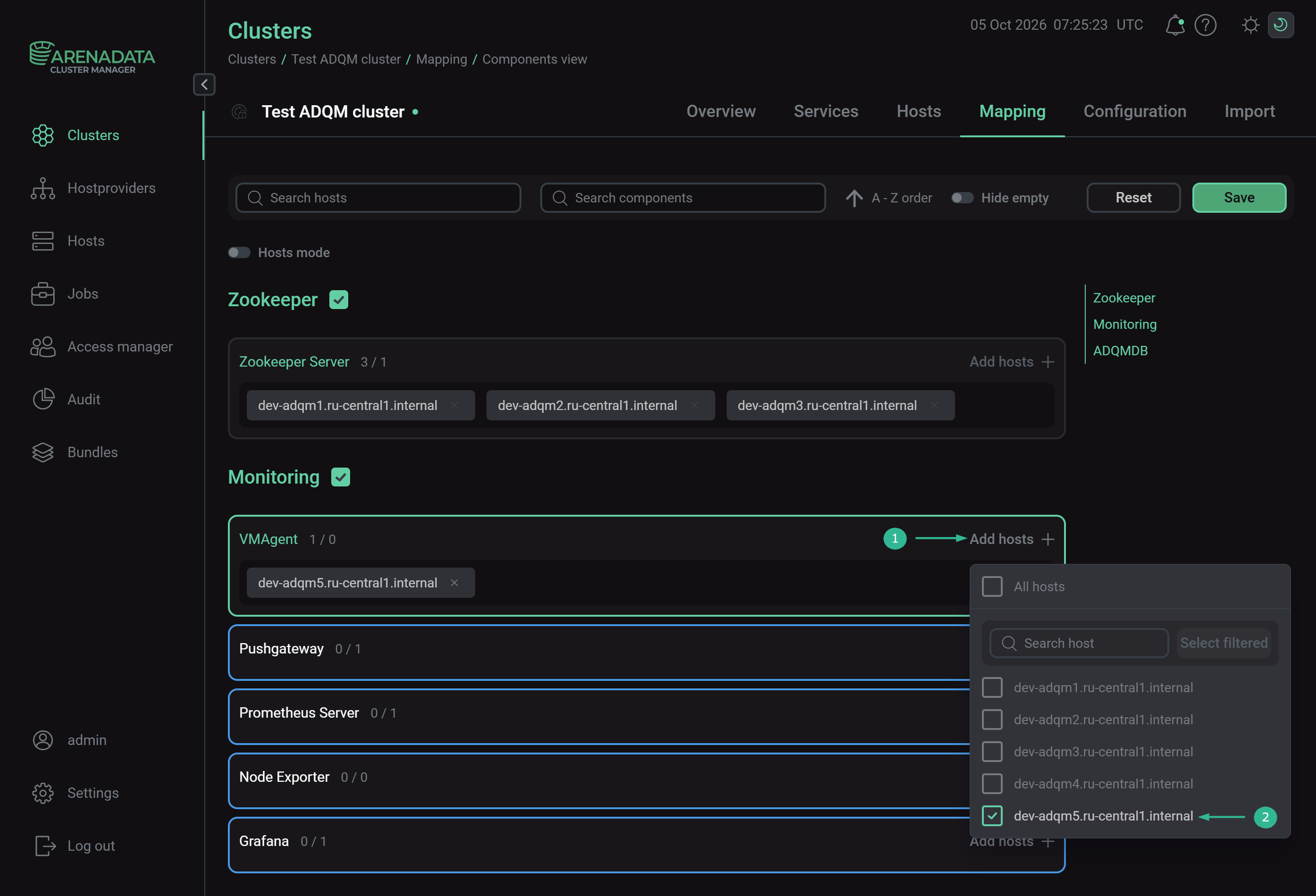Open Mapping breadcrumb link
1316x896 pixels.
pos(442,59)
